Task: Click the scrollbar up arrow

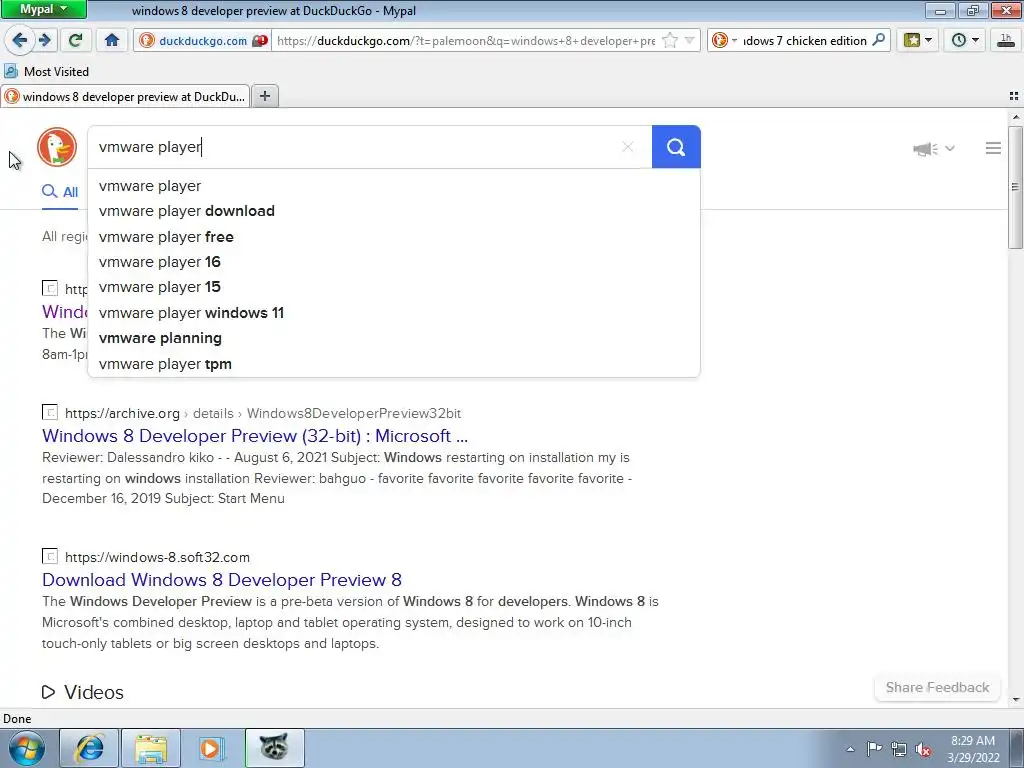Action: pyautogui.click(x=1016, y=117)
